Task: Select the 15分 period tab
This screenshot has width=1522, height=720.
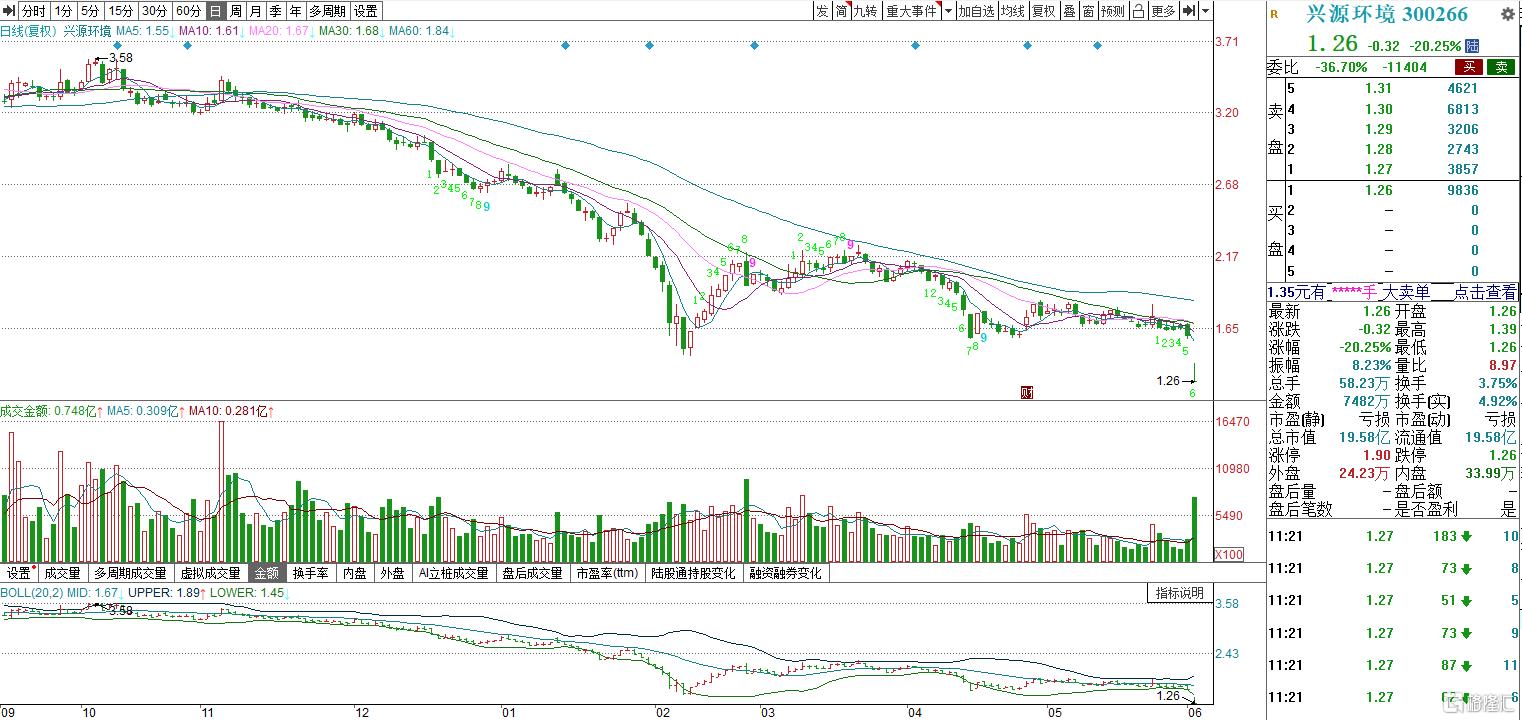Action: (x=121, y=11)
